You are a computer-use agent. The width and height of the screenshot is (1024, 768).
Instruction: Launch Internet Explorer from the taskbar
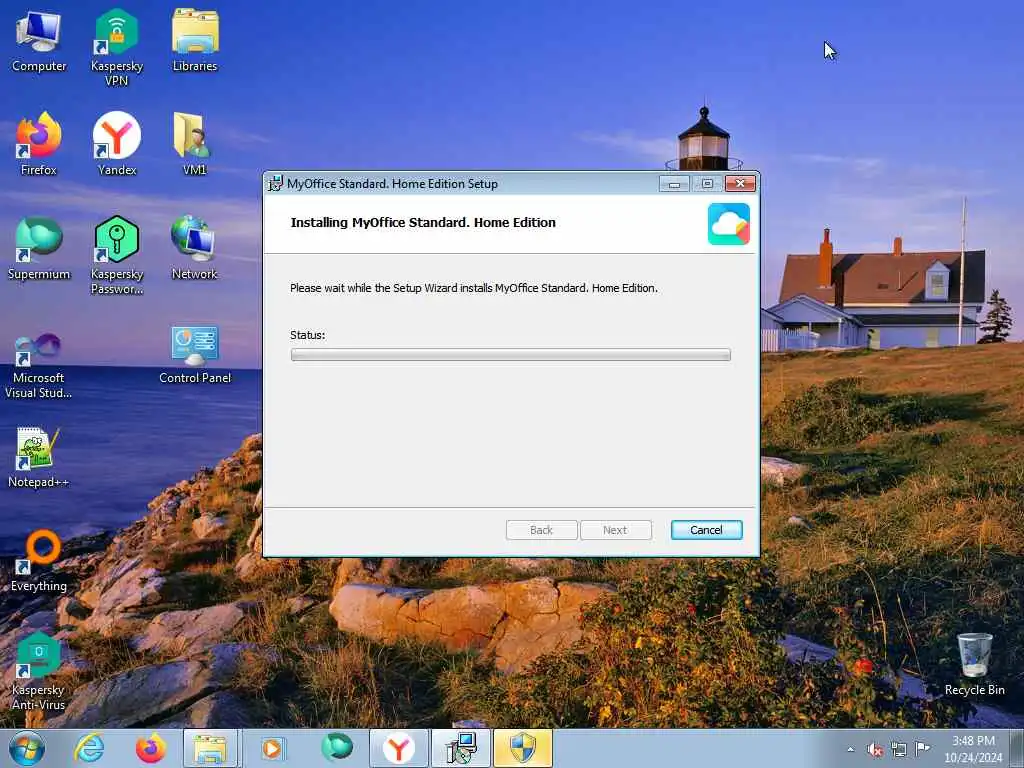89,748
